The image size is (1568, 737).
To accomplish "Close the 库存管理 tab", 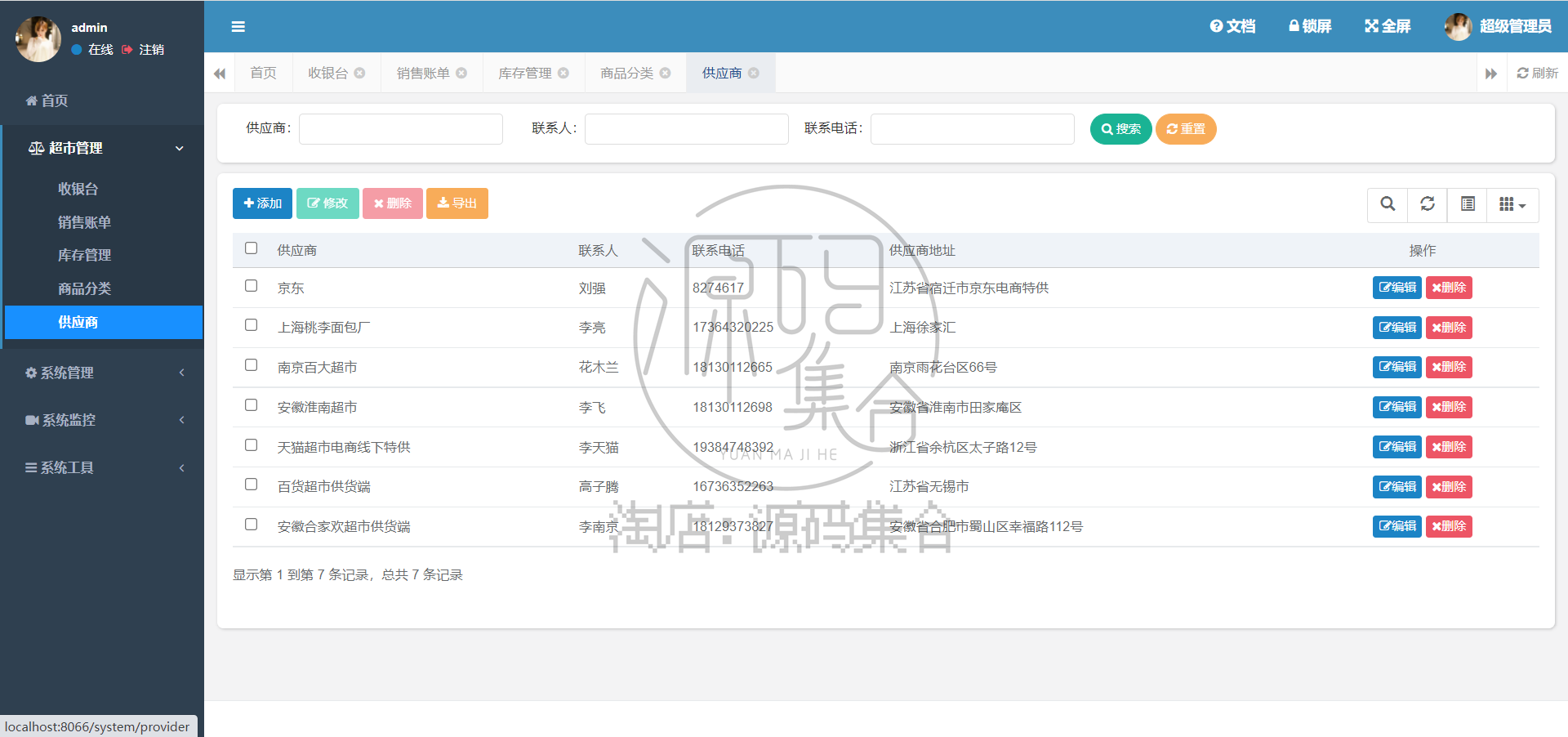I will [563, 73].
